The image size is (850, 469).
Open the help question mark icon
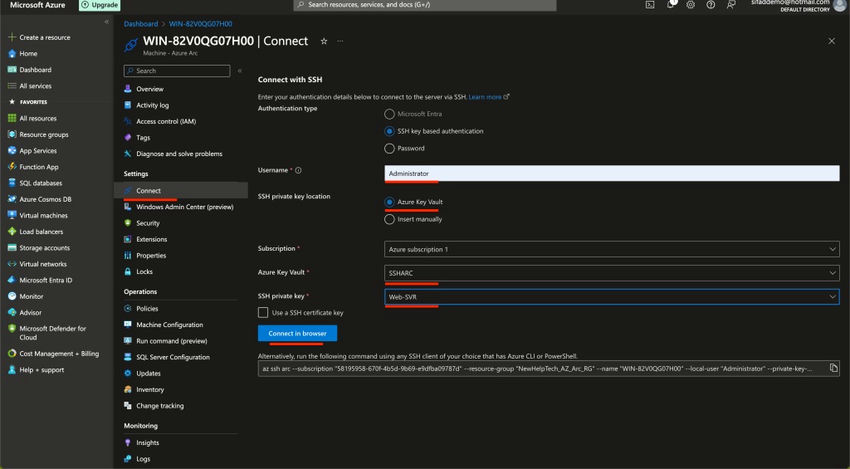tap(711, 5)
